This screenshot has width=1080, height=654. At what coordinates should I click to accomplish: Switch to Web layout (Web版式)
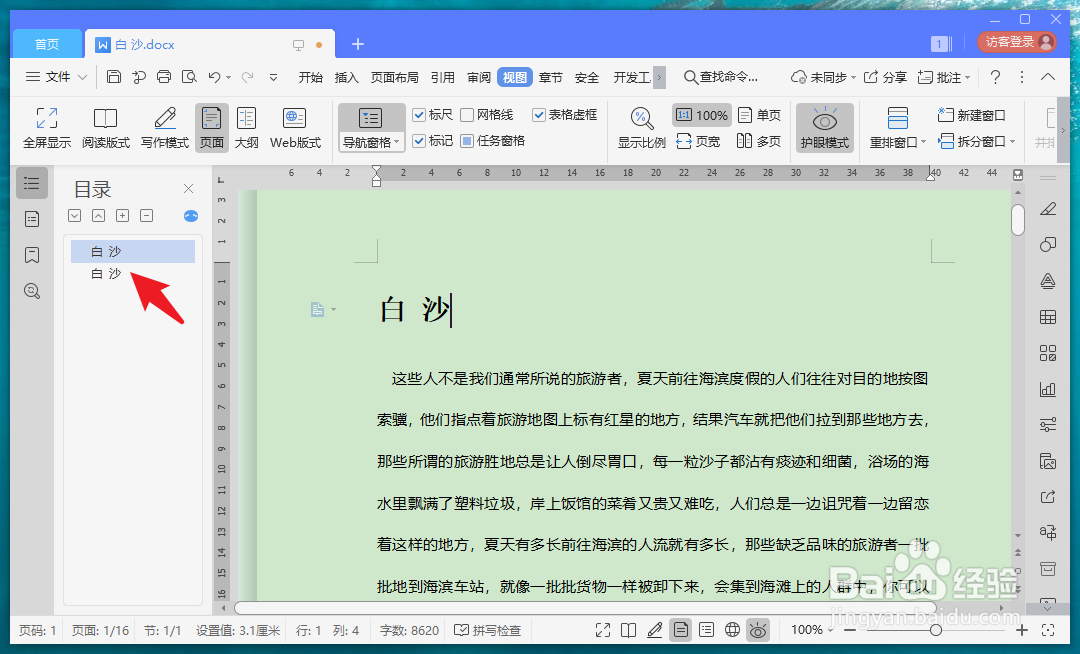point(295,128)
